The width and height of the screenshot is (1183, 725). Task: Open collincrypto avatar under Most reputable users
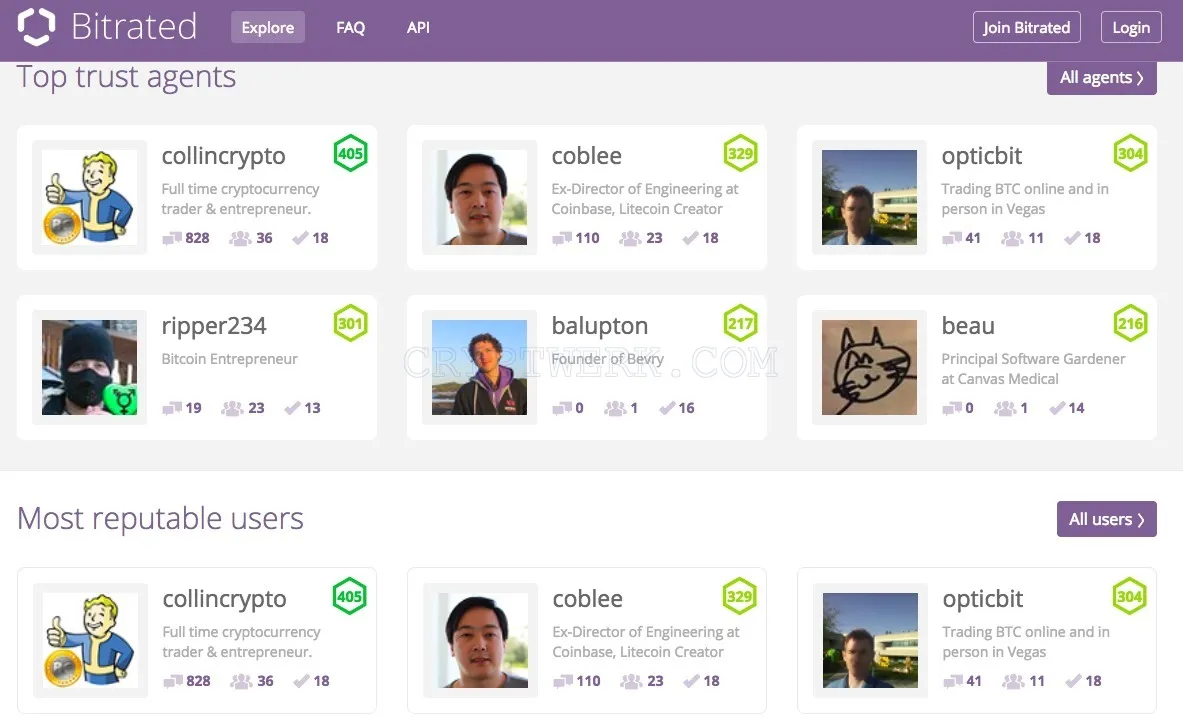[x=91, y=640]
